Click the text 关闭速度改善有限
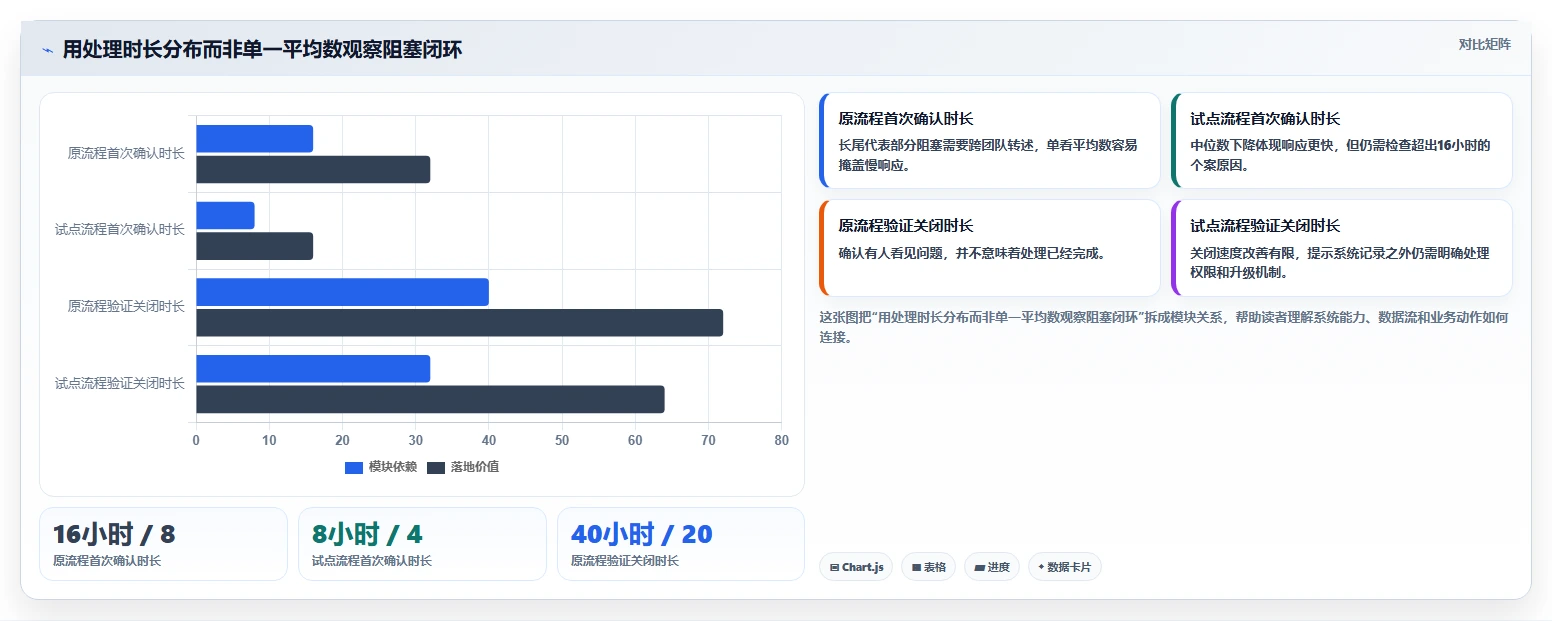This screenshot has height=621, width=1552. point(1242,253)
